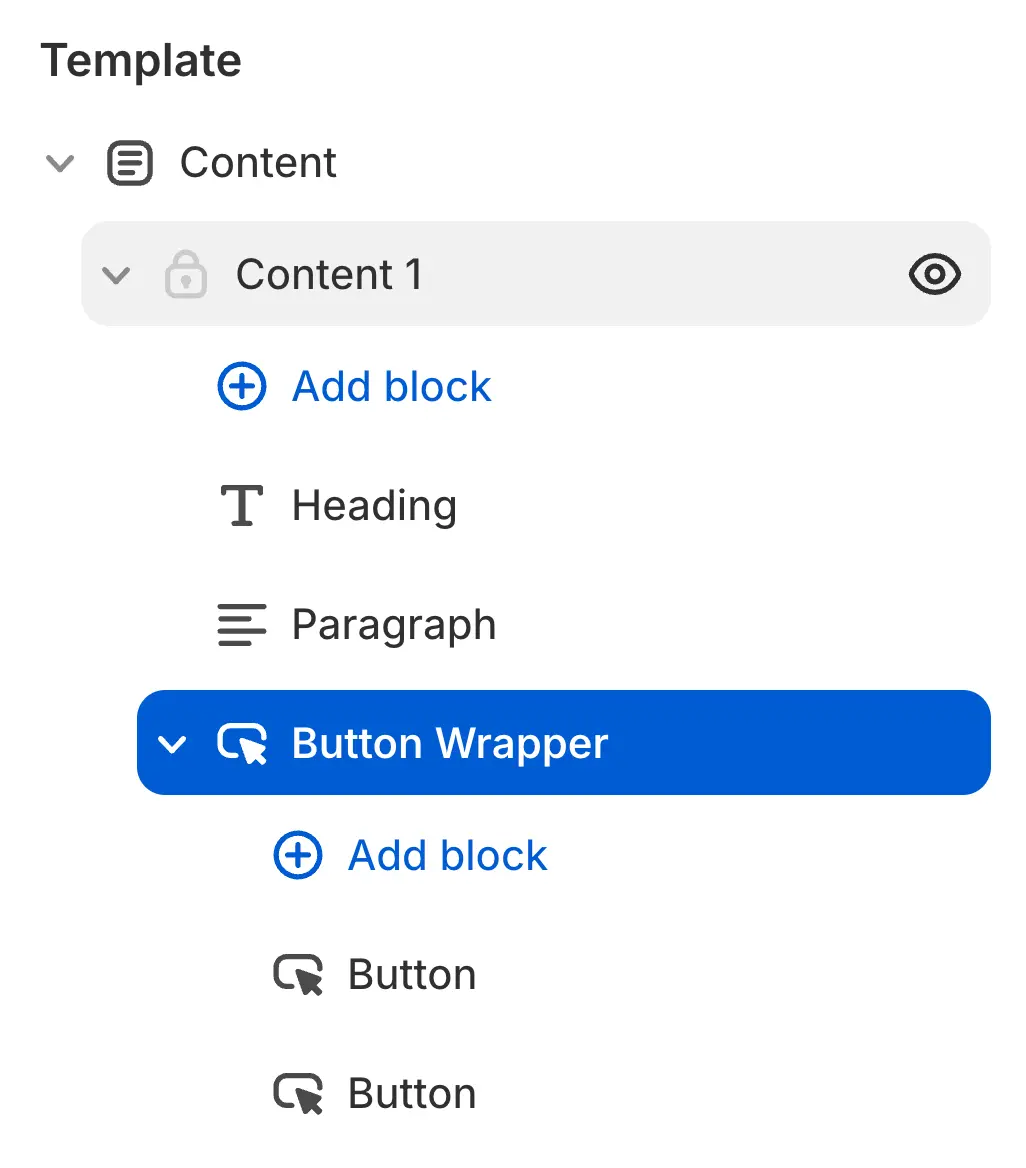1026x1168 pixels.
Task: Select the second Button block label
Action: (x=412, y=1094)
